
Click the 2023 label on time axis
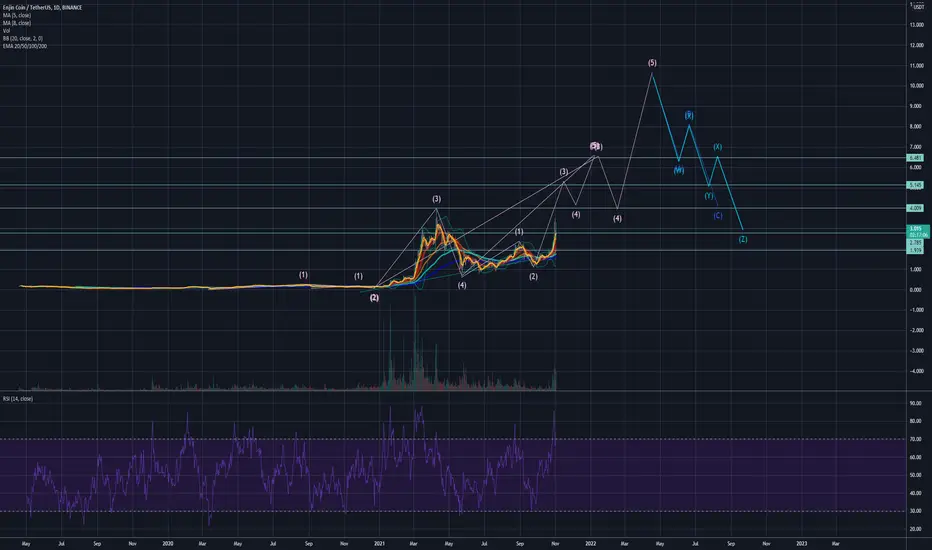pos(801,543)
